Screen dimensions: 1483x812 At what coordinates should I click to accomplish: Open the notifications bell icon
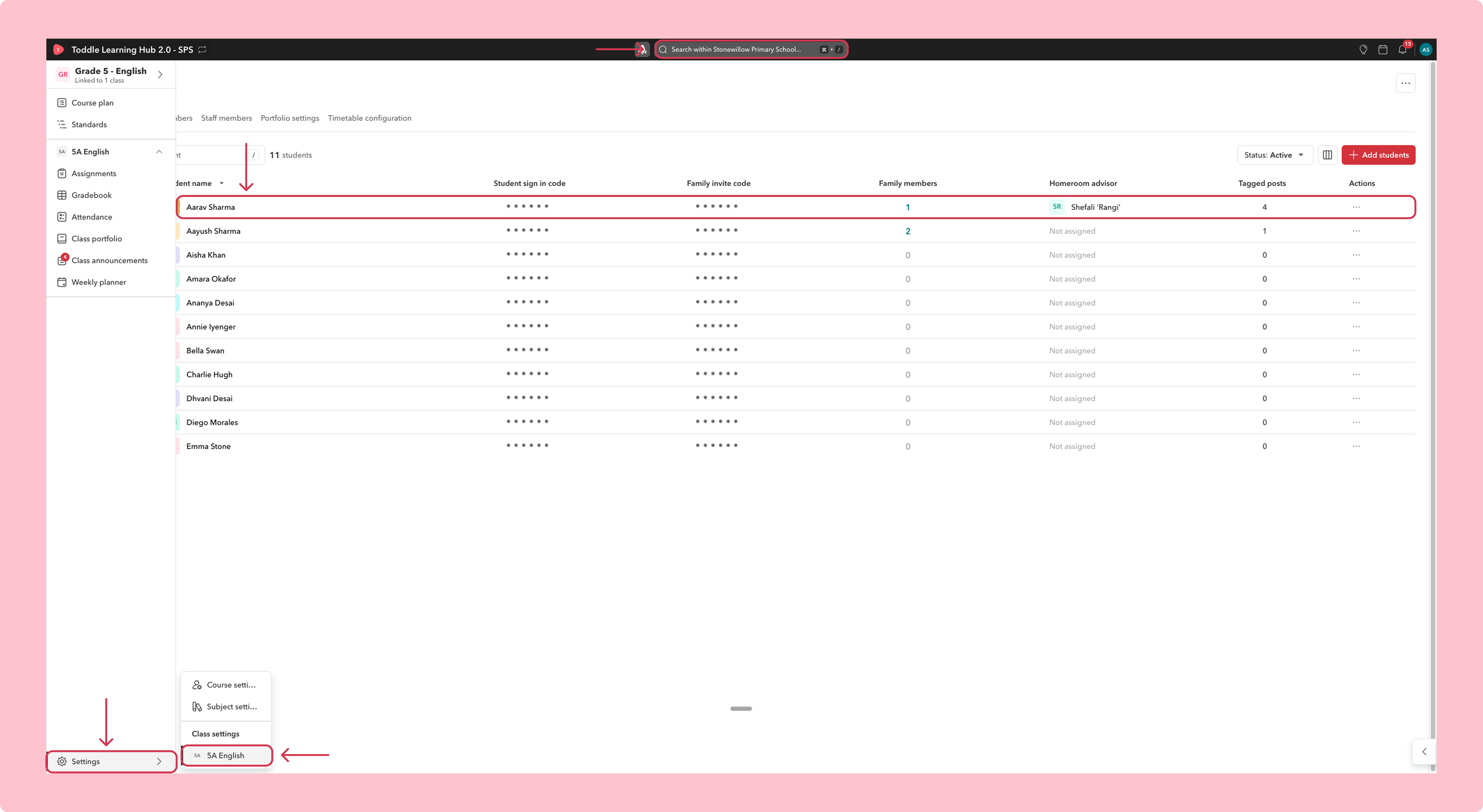(1402, 49)
